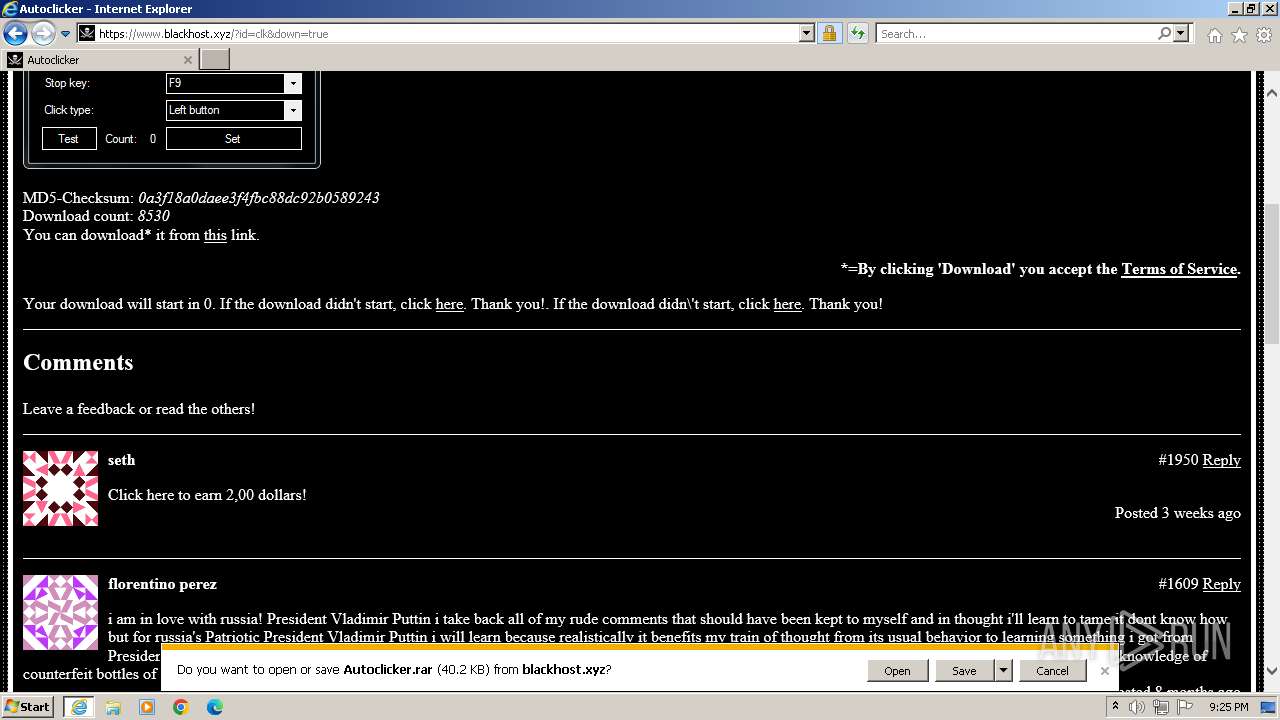Select the Autoclicker tab
Screen dimensions: 1280x720
[x=100, y=60]
